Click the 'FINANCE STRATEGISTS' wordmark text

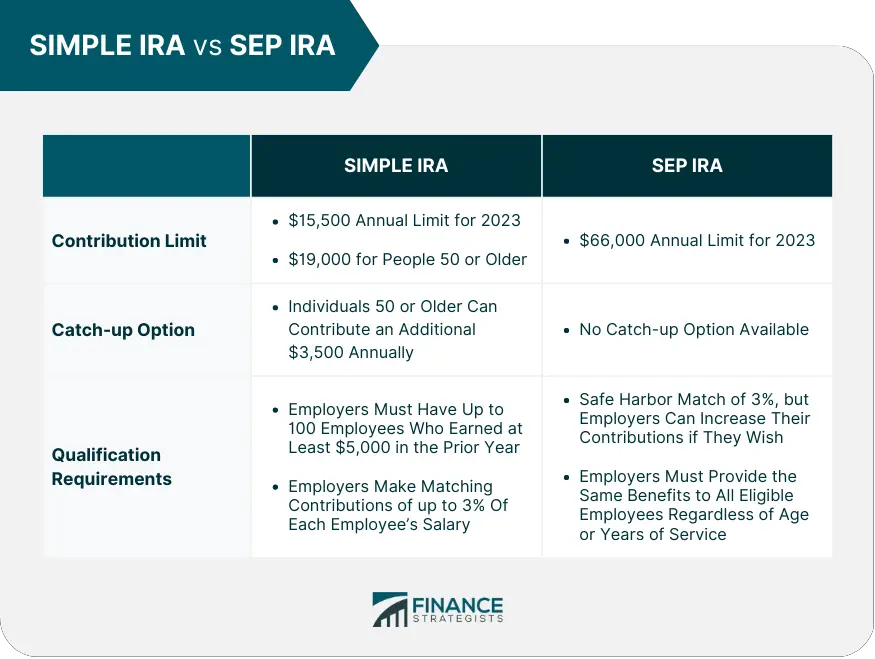coord(458,609)
